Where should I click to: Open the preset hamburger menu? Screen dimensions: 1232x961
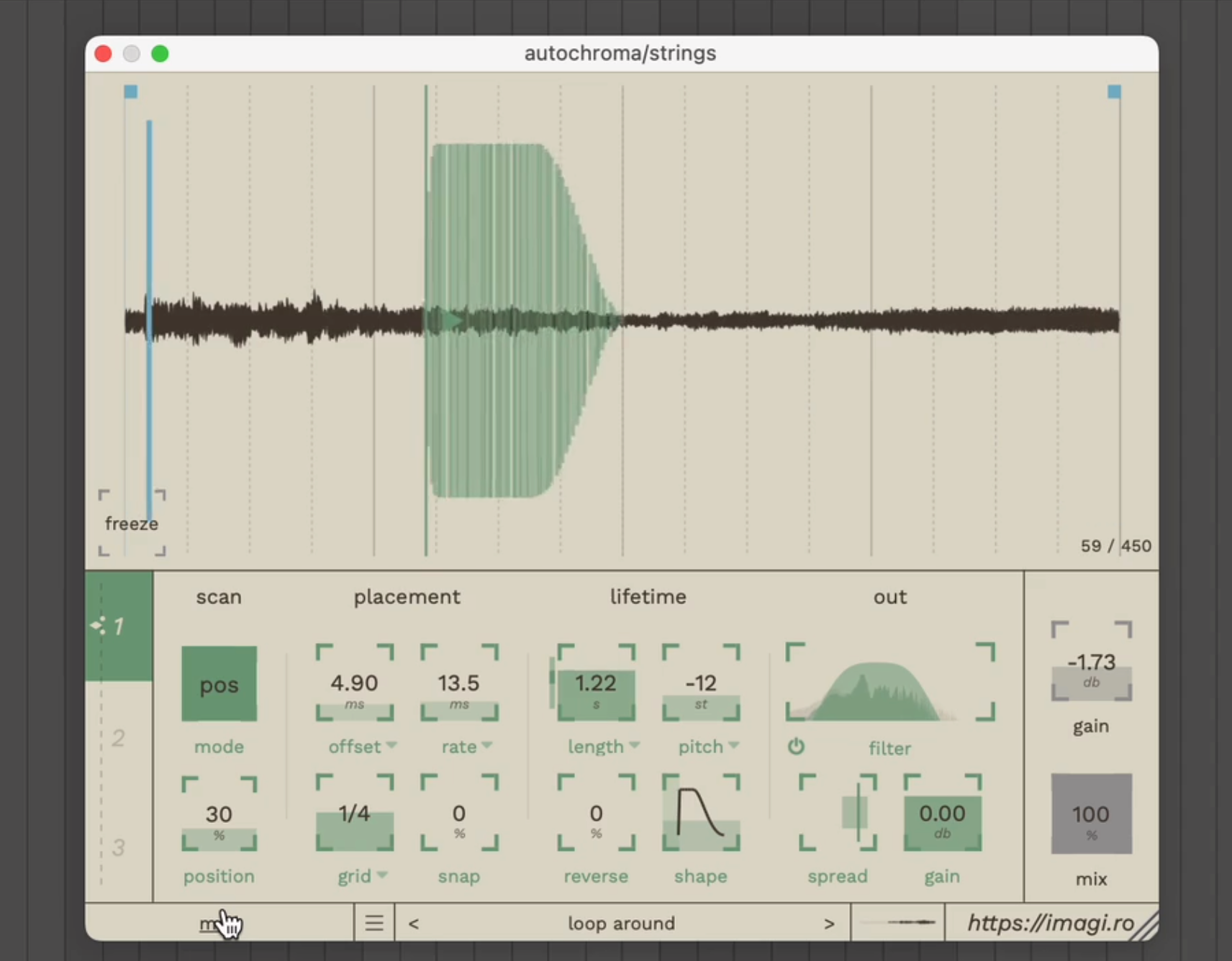click(x=373, y=923)
